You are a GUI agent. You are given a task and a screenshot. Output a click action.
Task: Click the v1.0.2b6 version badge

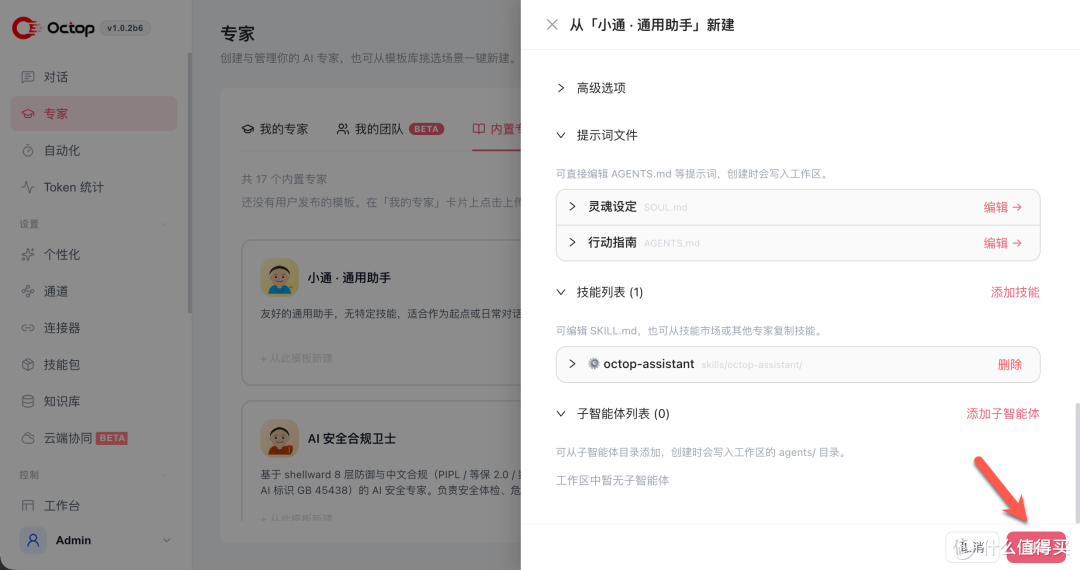tap(125, 28)
